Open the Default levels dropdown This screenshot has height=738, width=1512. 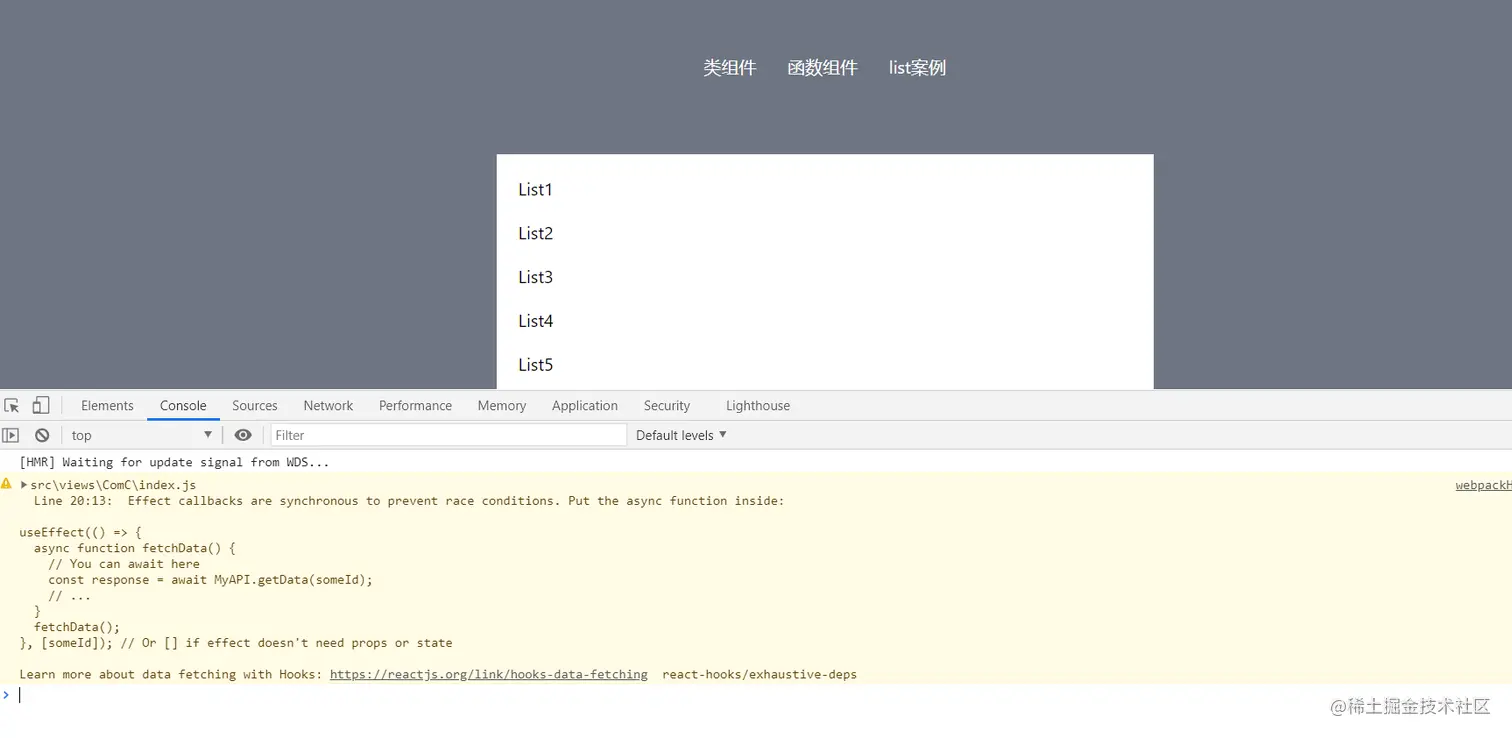pos(681,435)
